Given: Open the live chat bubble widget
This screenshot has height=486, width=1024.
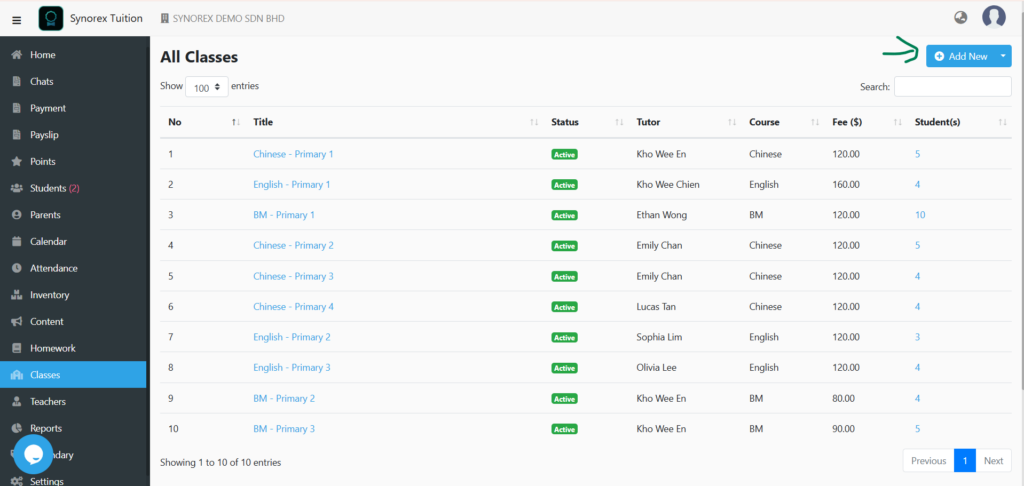Looking at the screenshot, I should 33,454.
